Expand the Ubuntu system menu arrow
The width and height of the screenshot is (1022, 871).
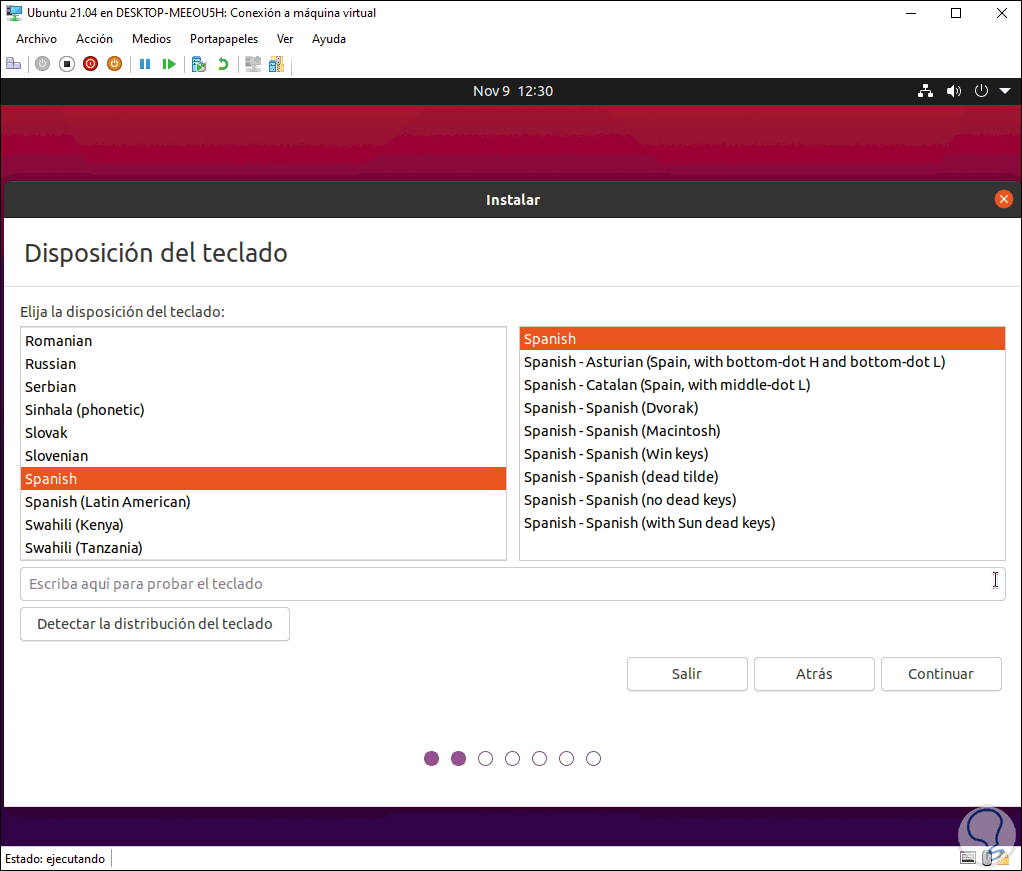[1005, 91]
